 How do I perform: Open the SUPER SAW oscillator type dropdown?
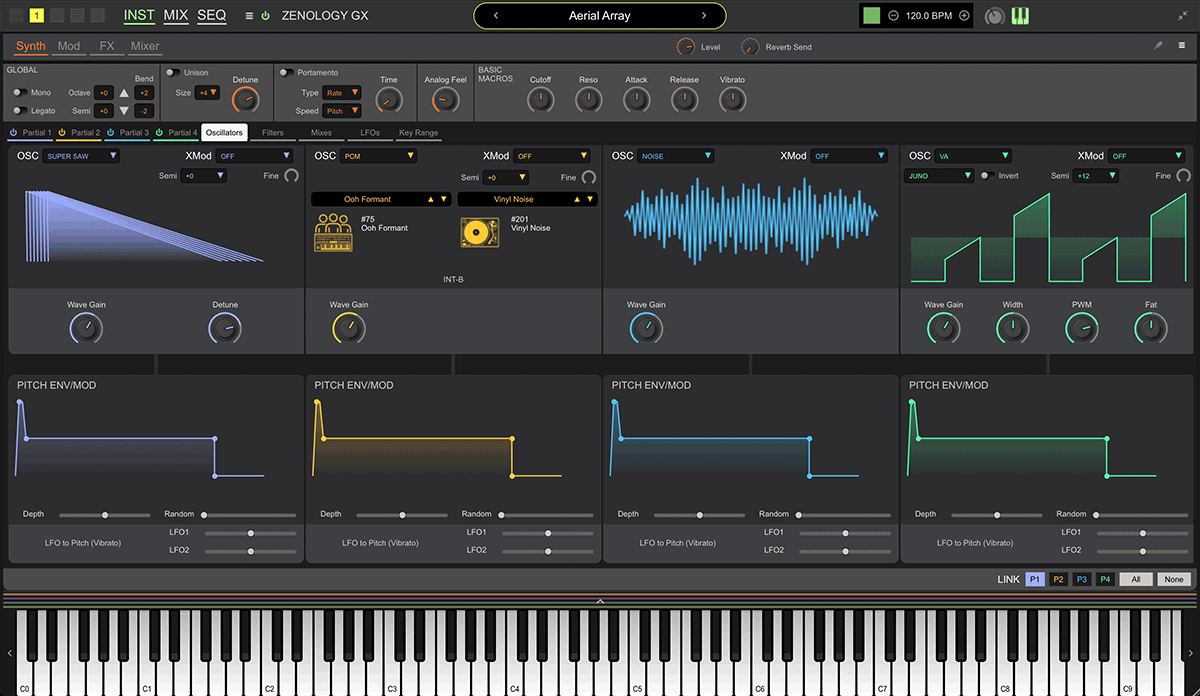coord(80,156)
